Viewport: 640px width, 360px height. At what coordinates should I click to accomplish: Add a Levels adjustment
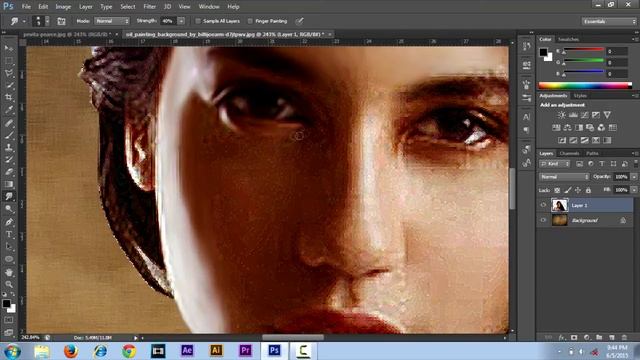[x=573, y=115]
